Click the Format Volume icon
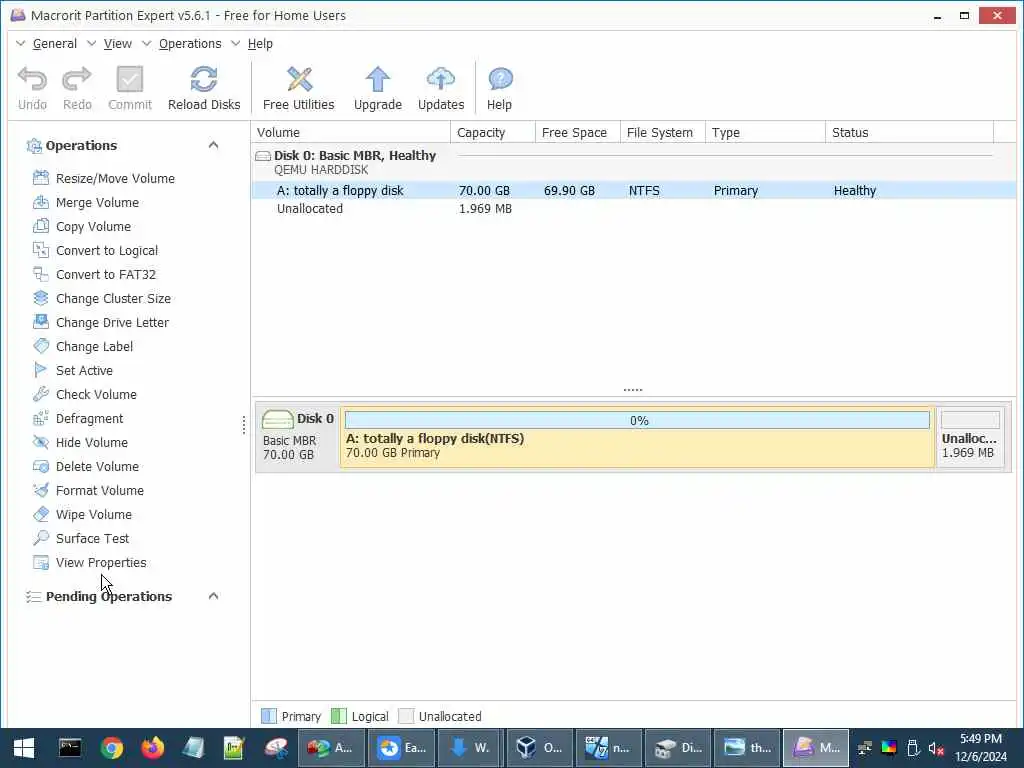The image size is (1024, 768). tap(41, 490)
